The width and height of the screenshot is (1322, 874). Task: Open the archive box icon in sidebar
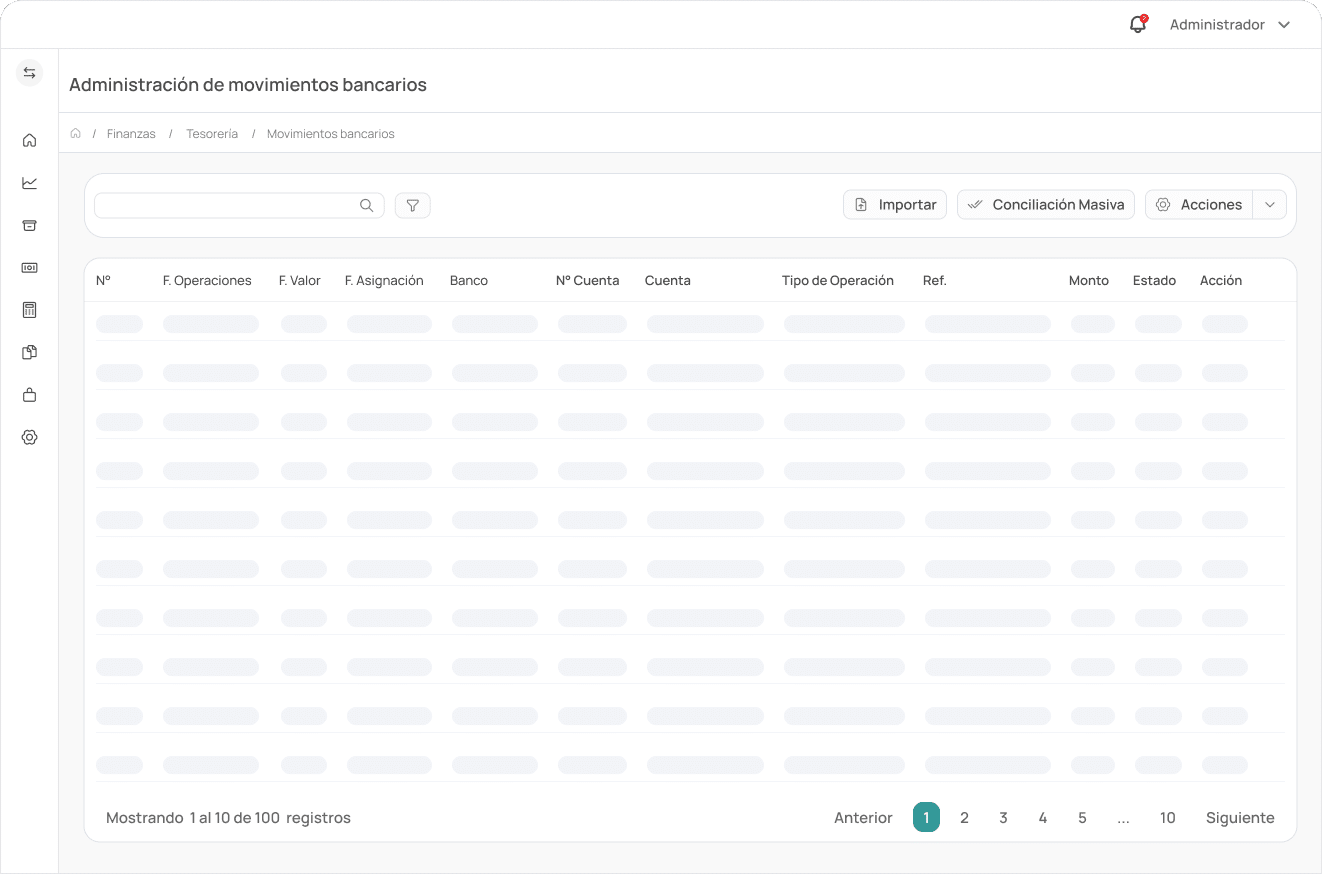click(x=29, y=225)
